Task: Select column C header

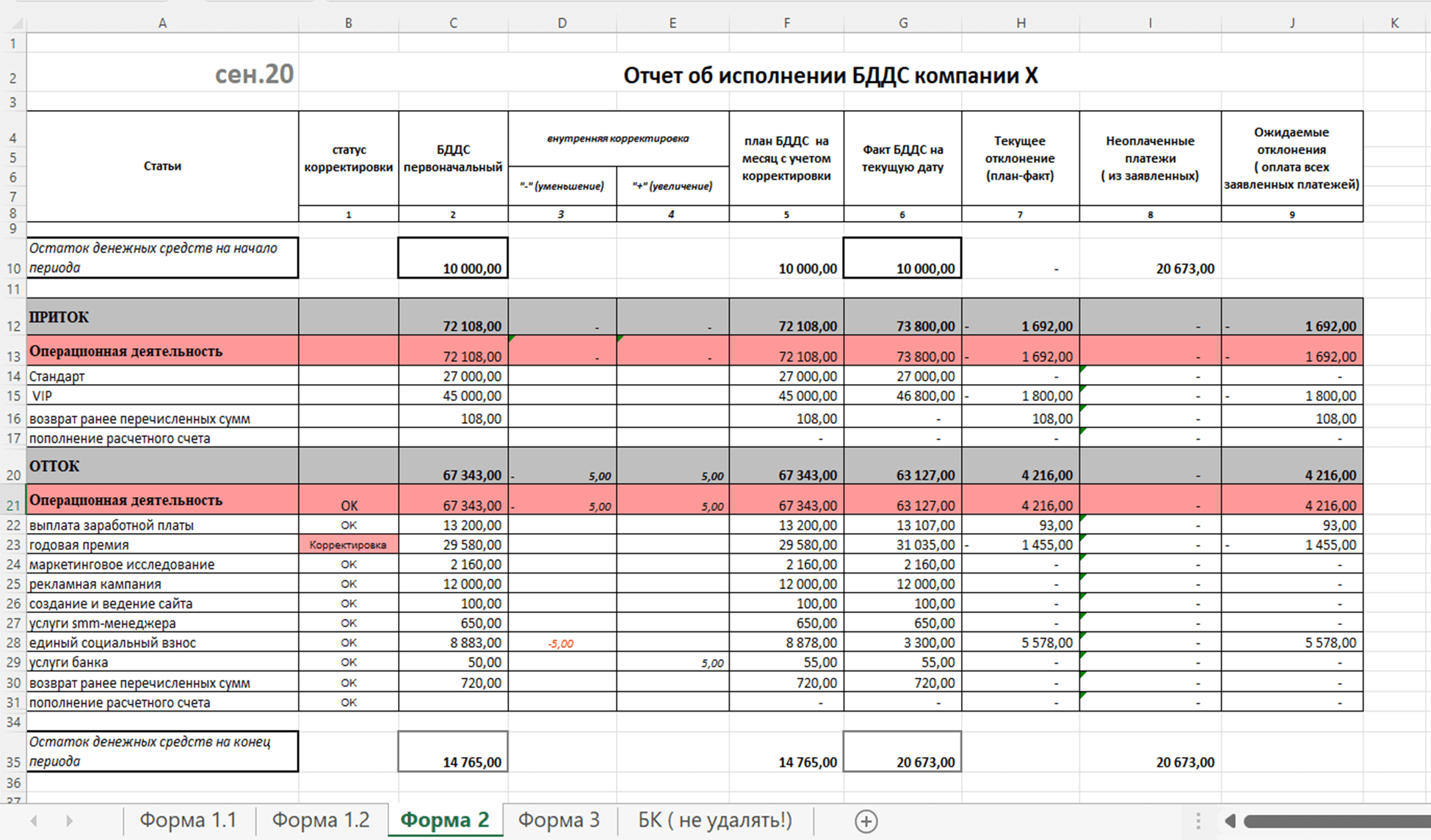Action: [x=453, y=23]
